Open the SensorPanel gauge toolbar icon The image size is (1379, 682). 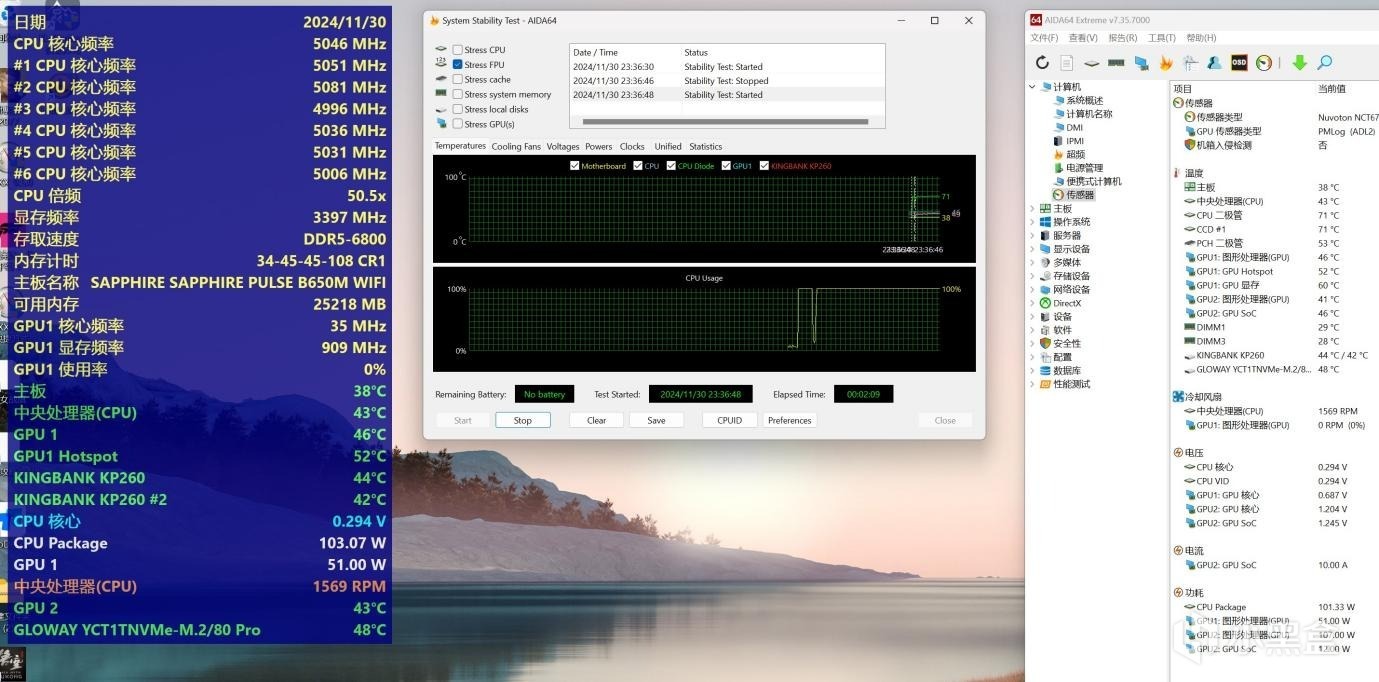tap(1264, 63)
